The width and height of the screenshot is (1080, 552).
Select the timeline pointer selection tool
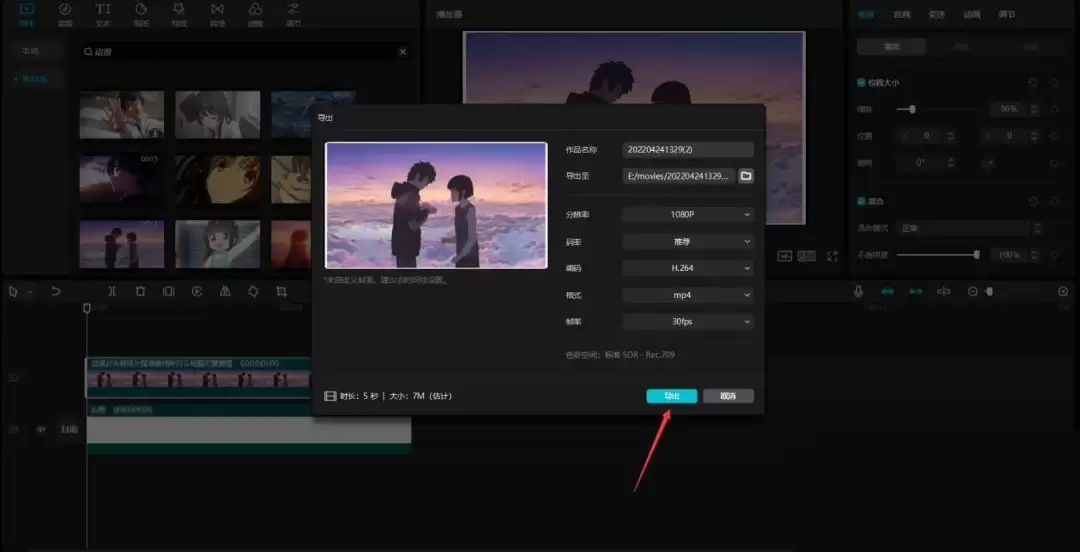point(13,292)
